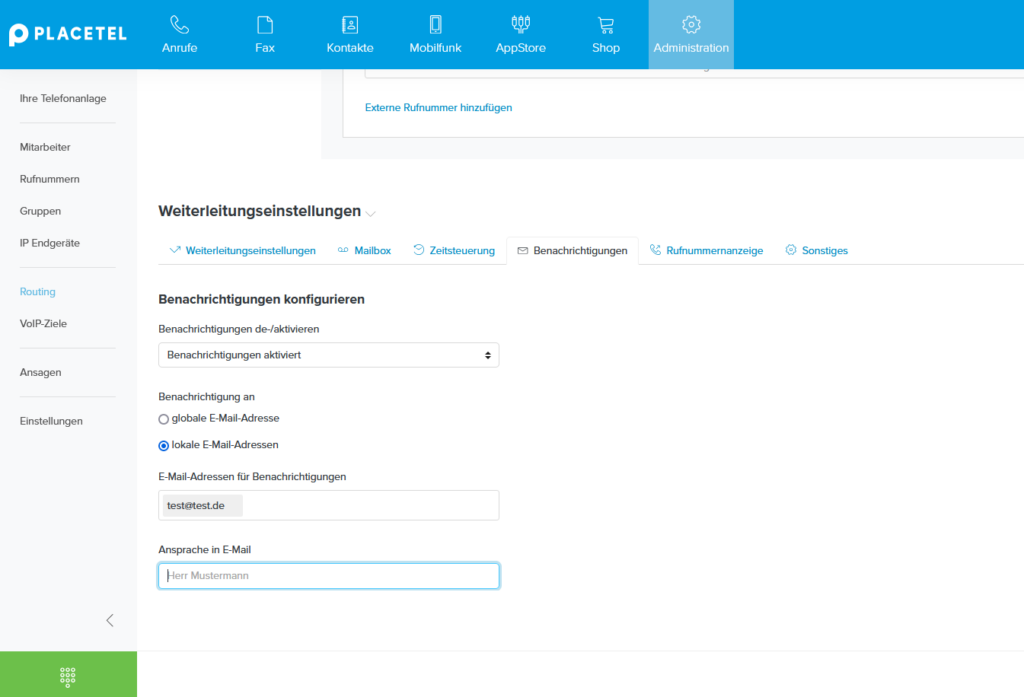Click the gear icon on Sonstiges tab
The height and width of the screenshot is (697, 1024).
791,250
